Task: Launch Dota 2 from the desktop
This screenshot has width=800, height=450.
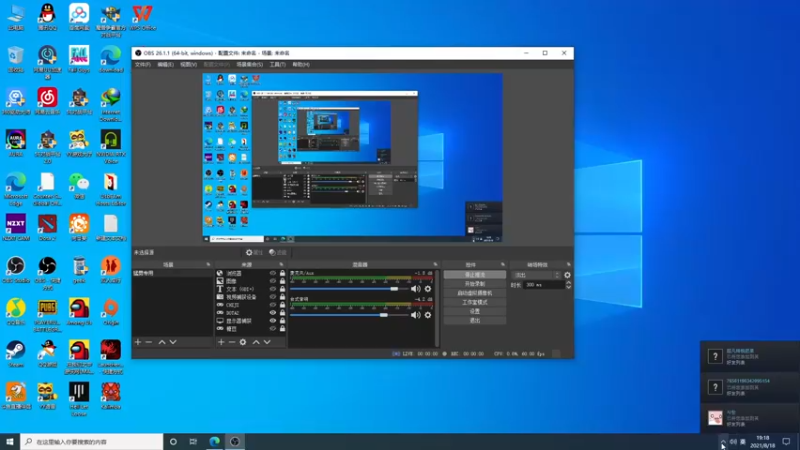Action: point(47,227)
